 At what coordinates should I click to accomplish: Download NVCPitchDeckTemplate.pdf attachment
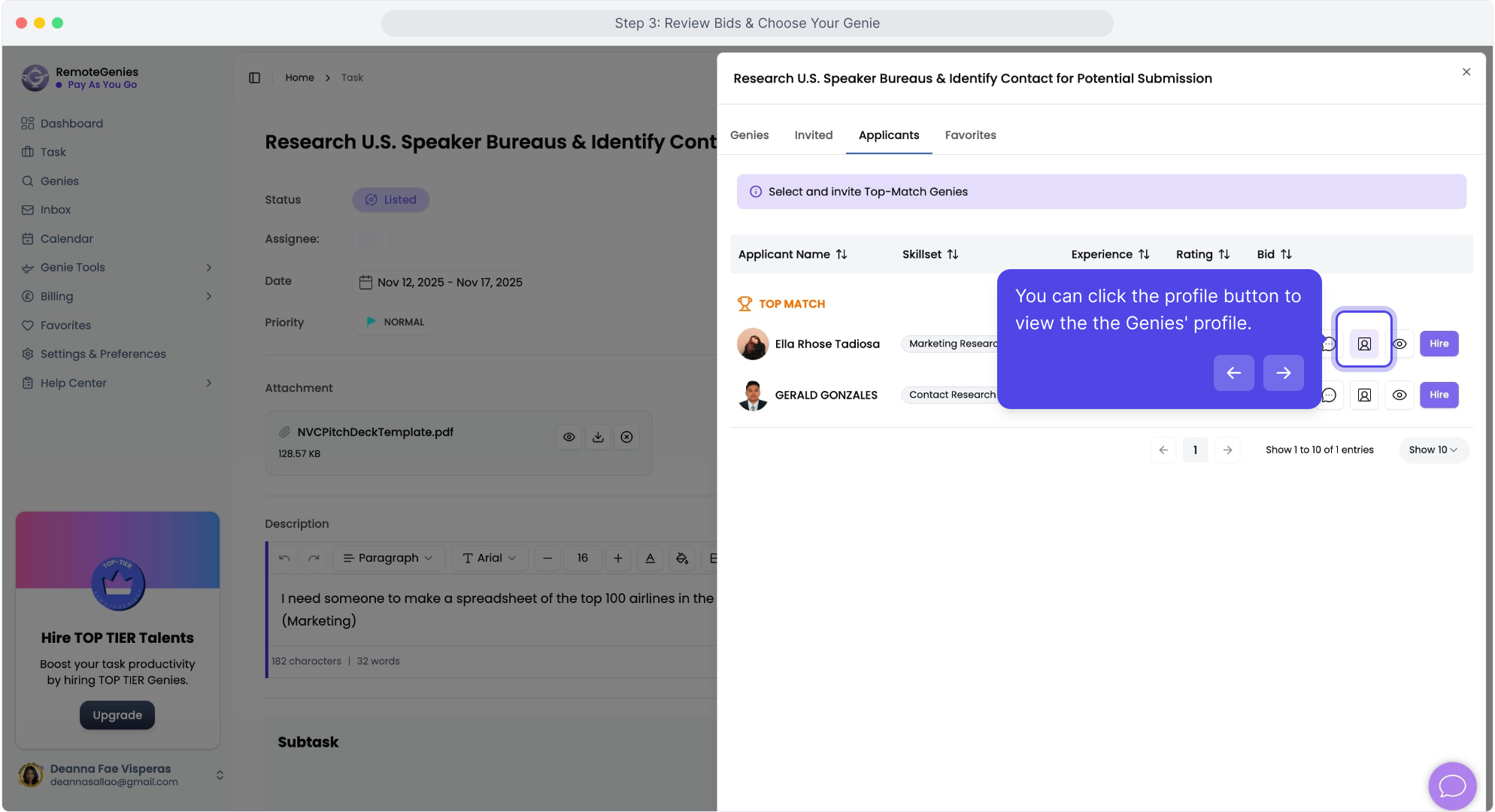tap(598, 438)
